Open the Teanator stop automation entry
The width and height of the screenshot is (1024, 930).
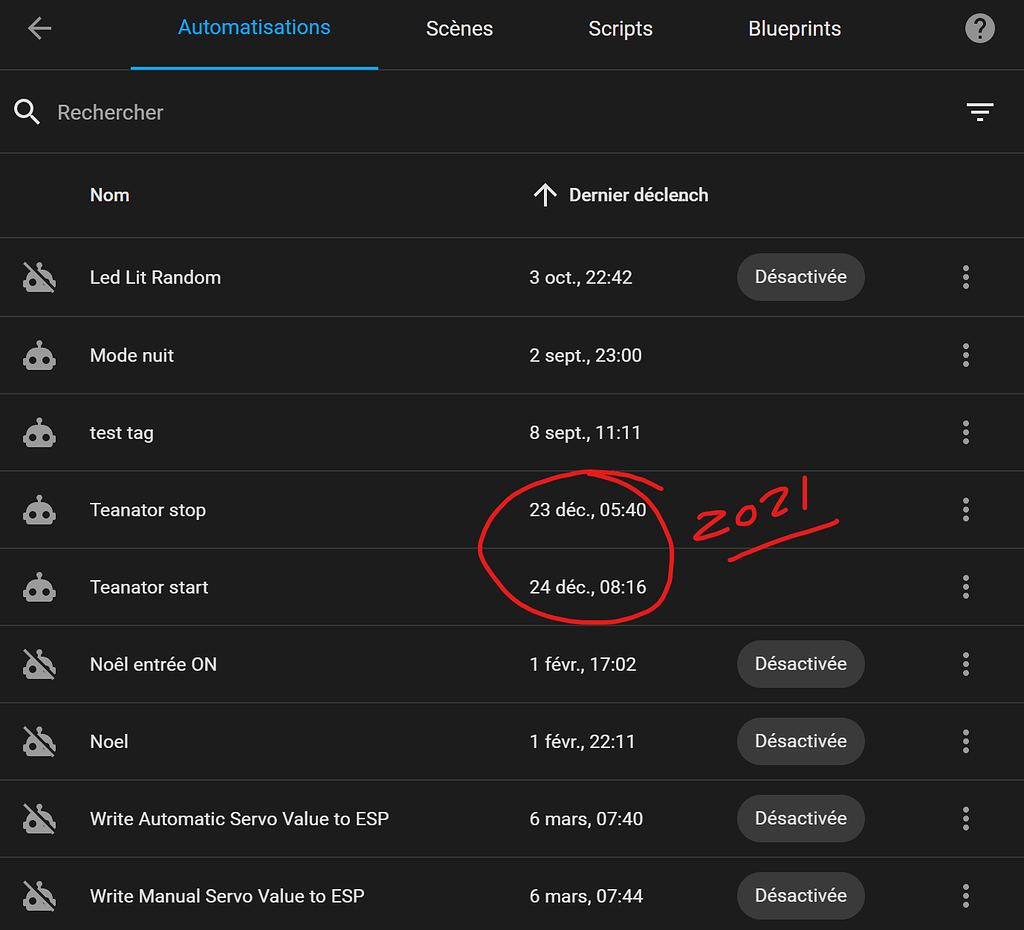148,510
